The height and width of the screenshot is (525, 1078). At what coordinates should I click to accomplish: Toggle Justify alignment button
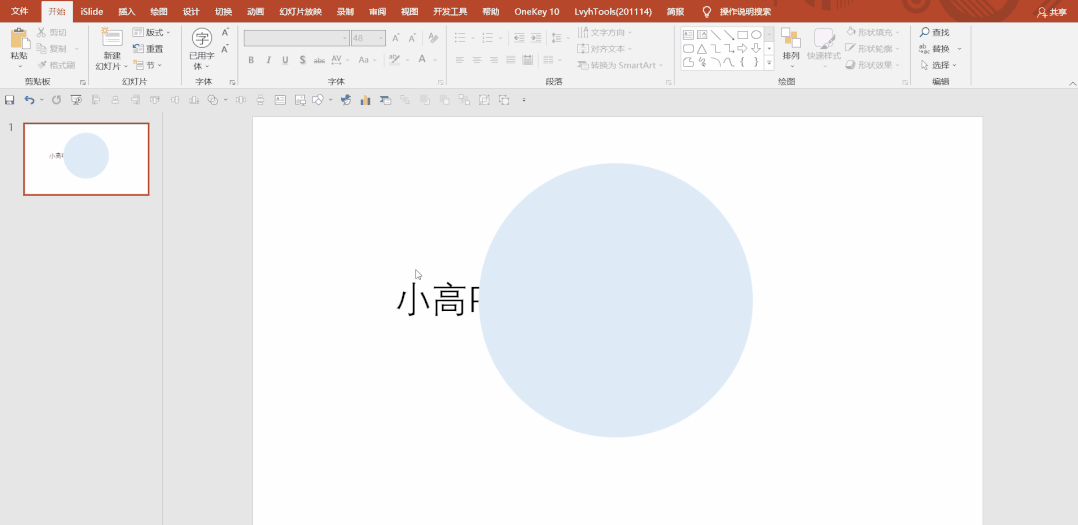point(511,60)
